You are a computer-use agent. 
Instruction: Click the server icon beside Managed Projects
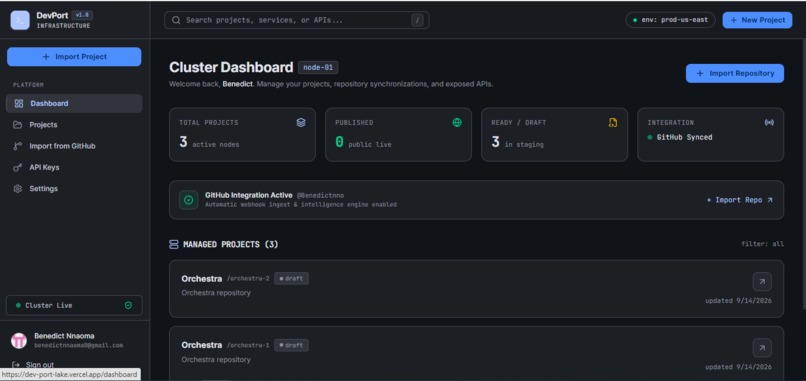(x=174, y=245)
